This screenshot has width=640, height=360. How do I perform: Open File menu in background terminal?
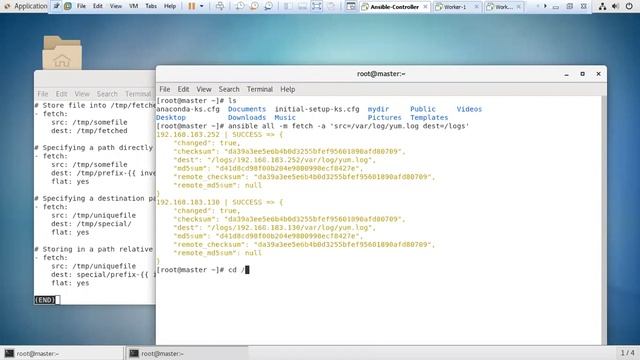pyautogui.click(x=42, y=94)
